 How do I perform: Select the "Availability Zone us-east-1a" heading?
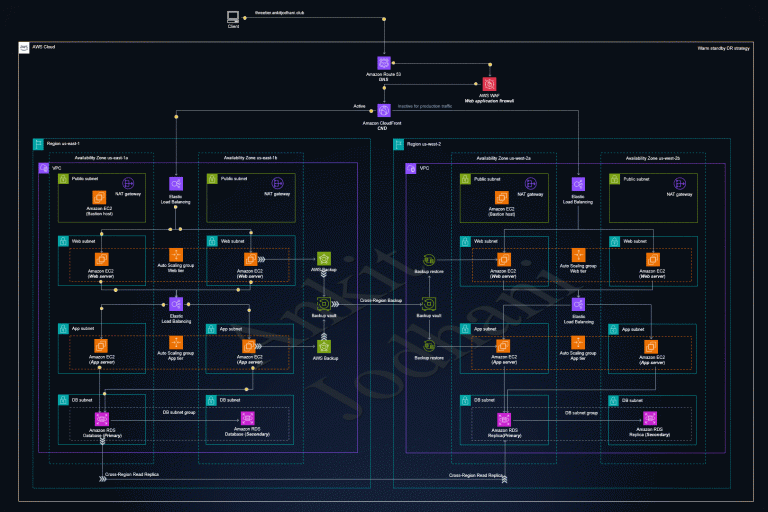pyautogui.click(x=101, y=158)
